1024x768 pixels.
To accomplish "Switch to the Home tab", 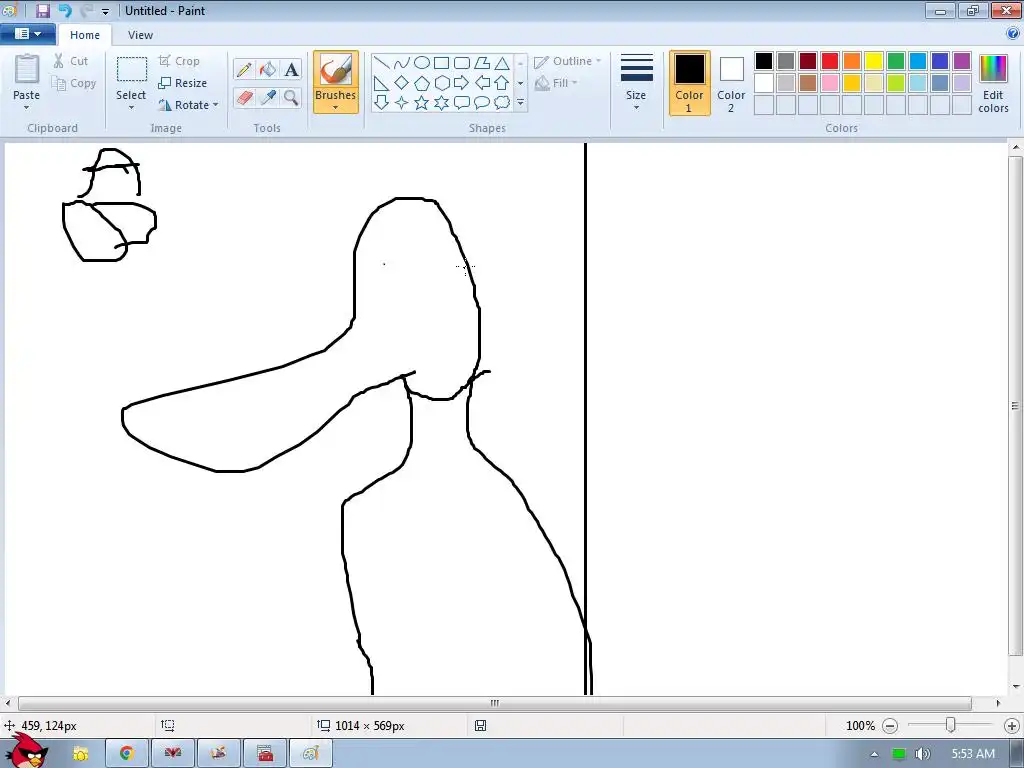I will coord(85,35).
